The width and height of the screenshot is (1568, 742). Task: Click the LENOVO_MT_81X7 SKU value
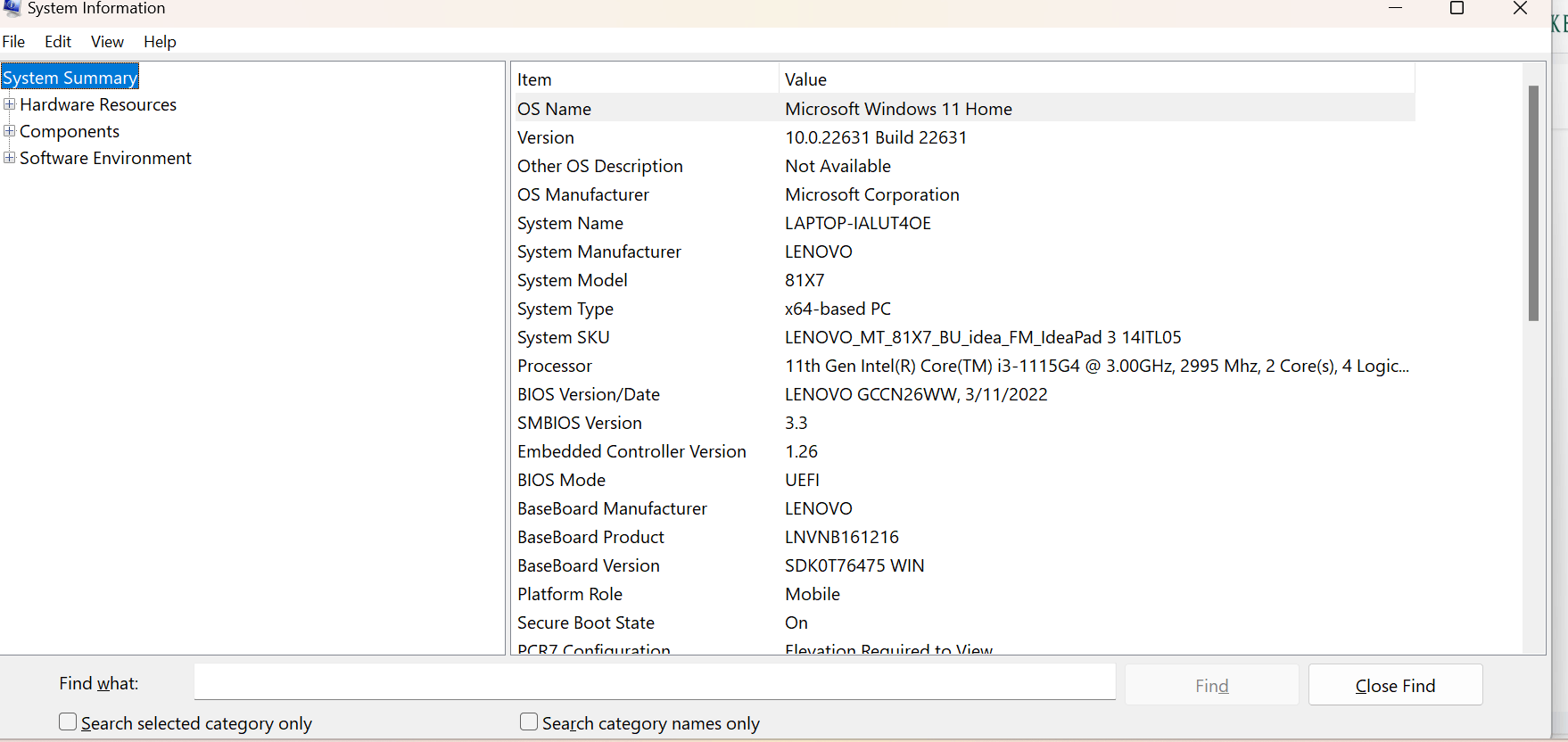pos(983,337)
